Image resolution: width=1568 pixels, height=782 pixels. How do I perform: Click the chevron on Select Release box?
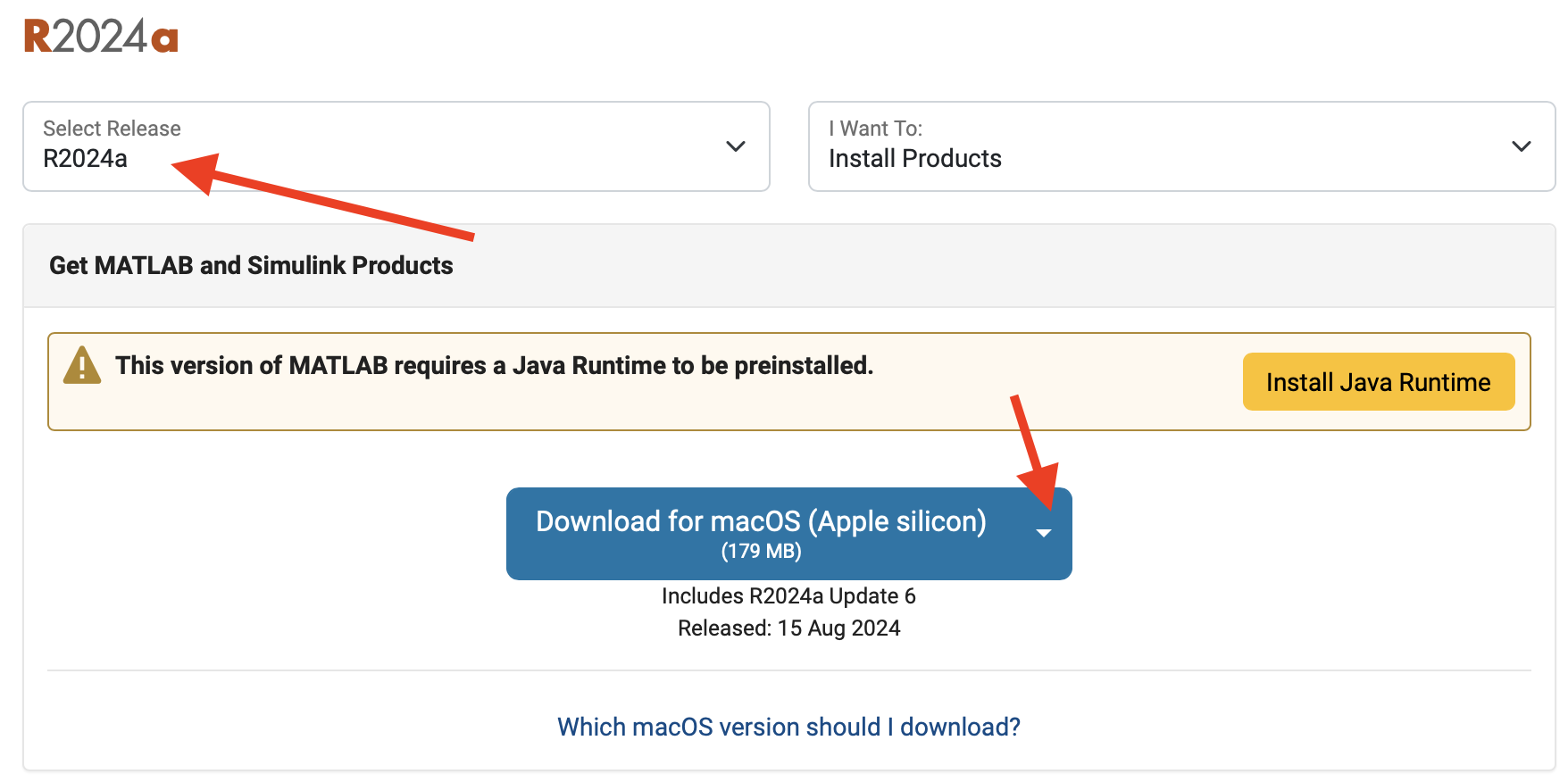(735, 146)
